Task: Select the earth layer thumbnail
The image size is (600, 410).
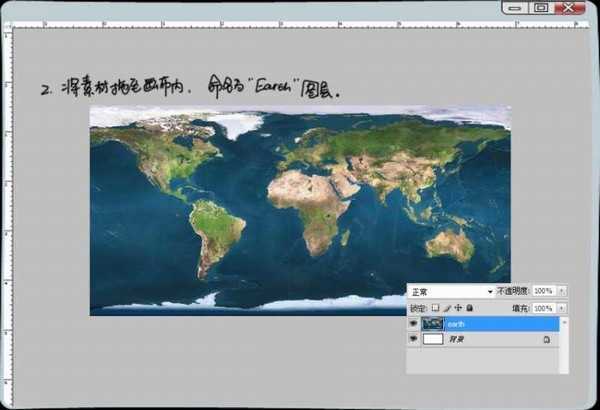Action: pos(433,324)
